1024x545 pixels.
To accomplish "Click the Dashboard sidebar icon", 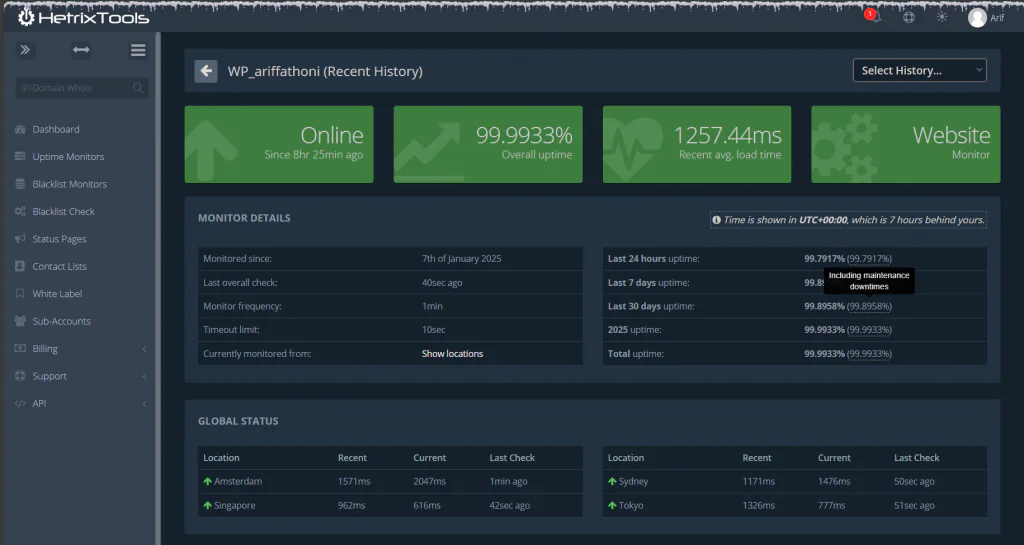I will tap(20, 129).
